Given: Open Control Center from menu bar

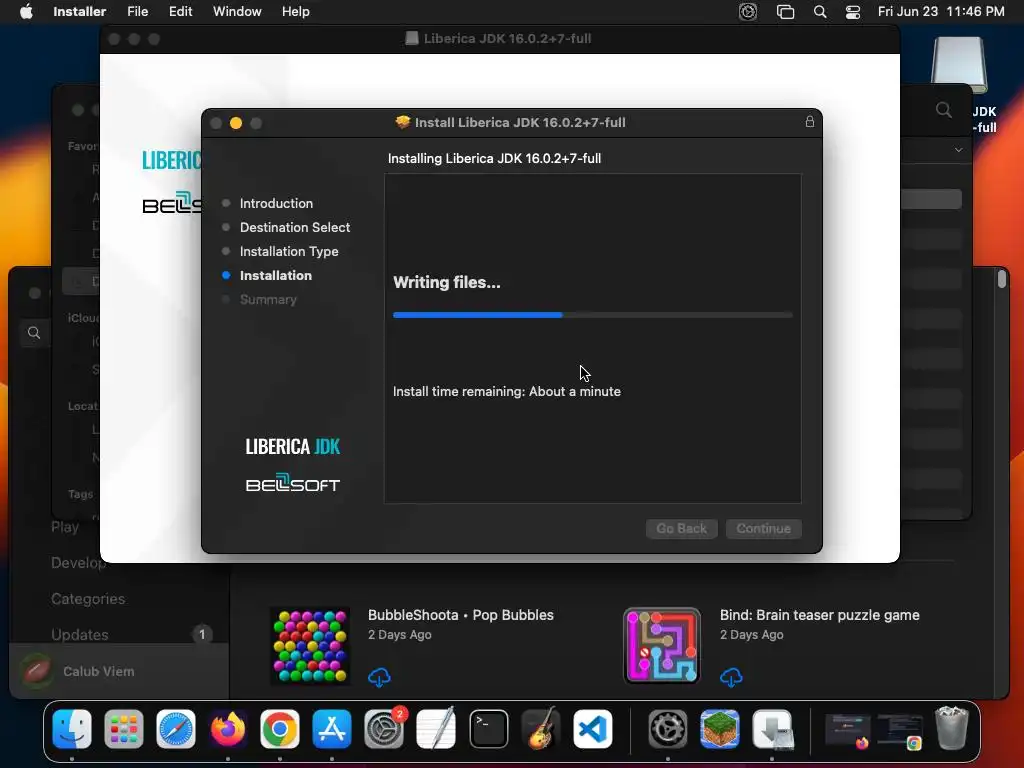Looking at the screenshot, I should pyautogui.click(x=852, y=11).
